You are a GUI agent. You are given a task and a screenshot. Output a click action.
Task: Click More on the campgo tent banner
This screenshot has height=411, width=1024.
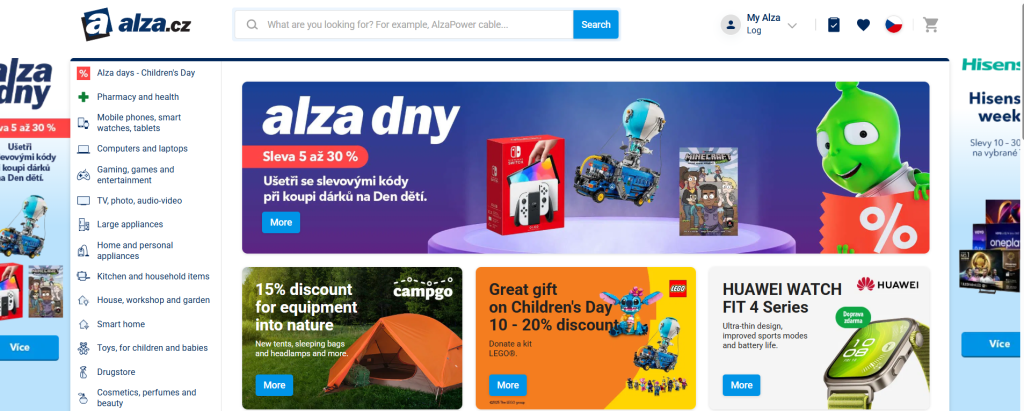coord(274,385)
